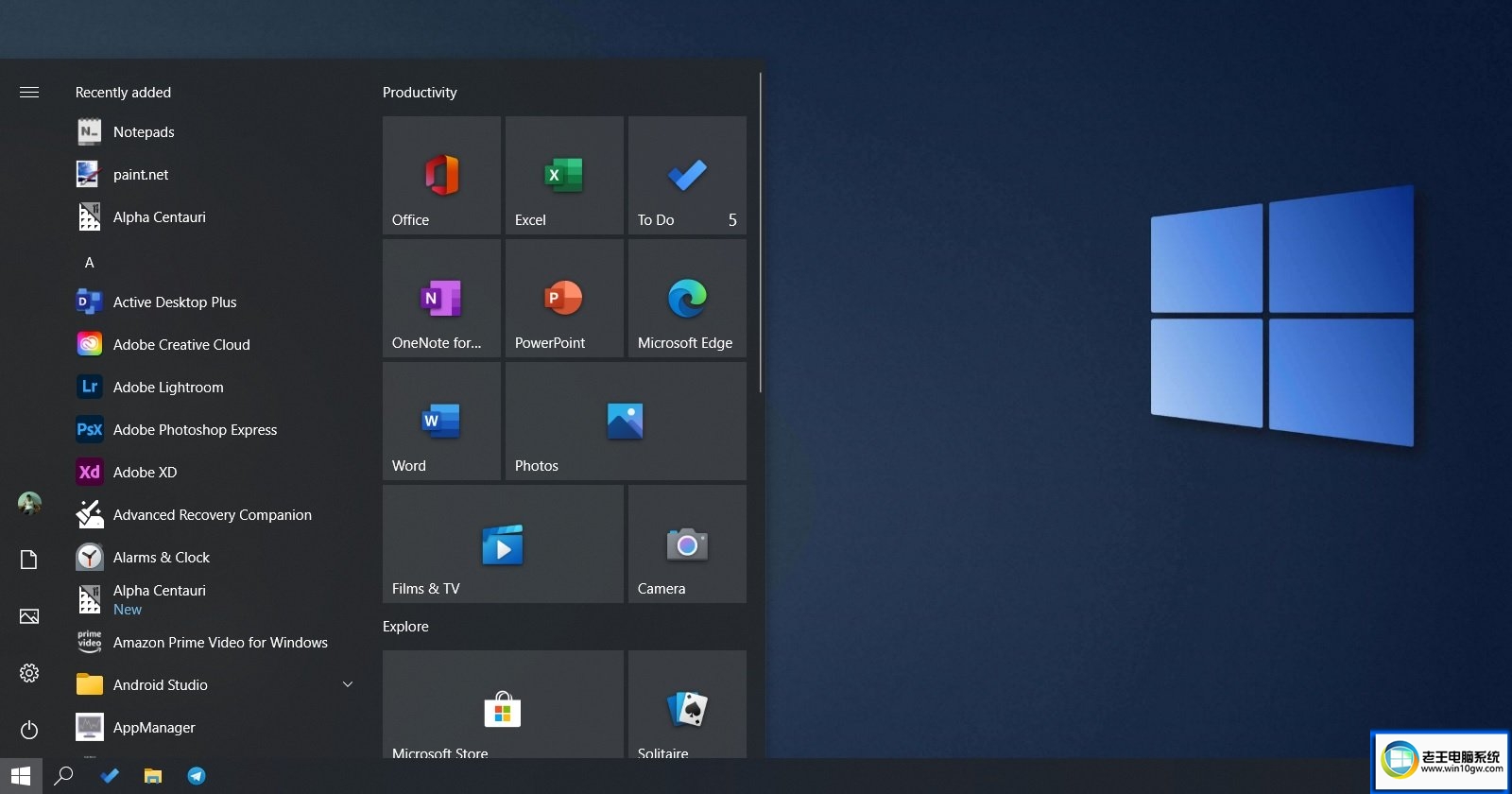Open Telegram on the taskbar

click(197, 776)
